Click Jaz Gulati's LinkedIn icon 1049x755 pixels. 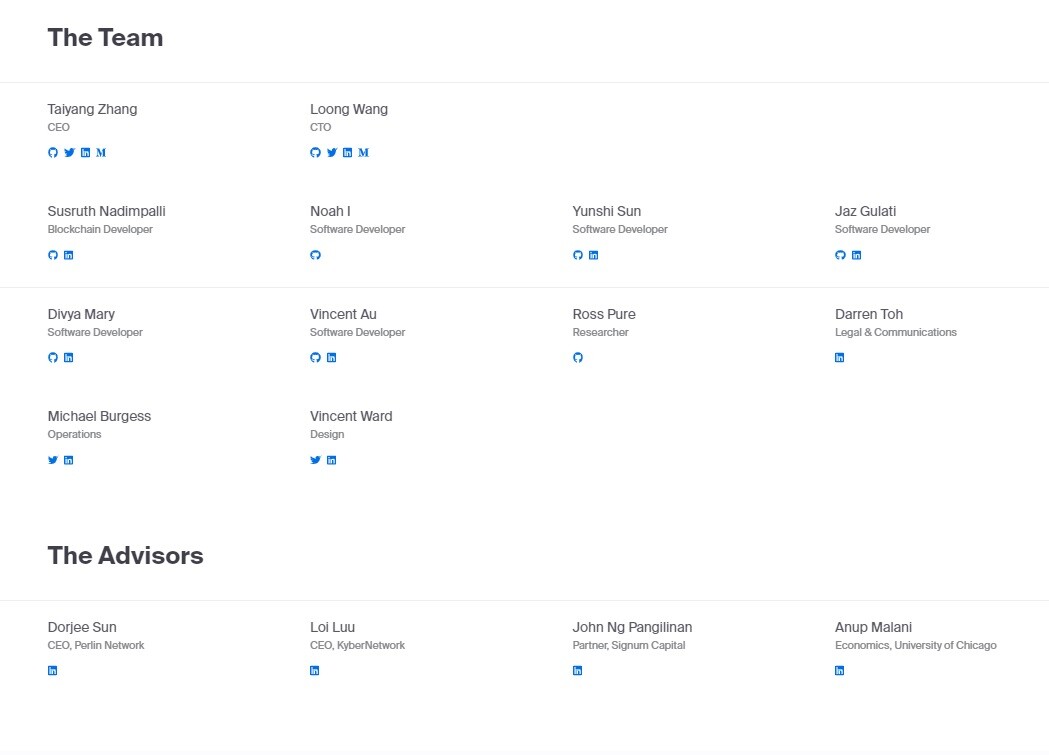856,255
